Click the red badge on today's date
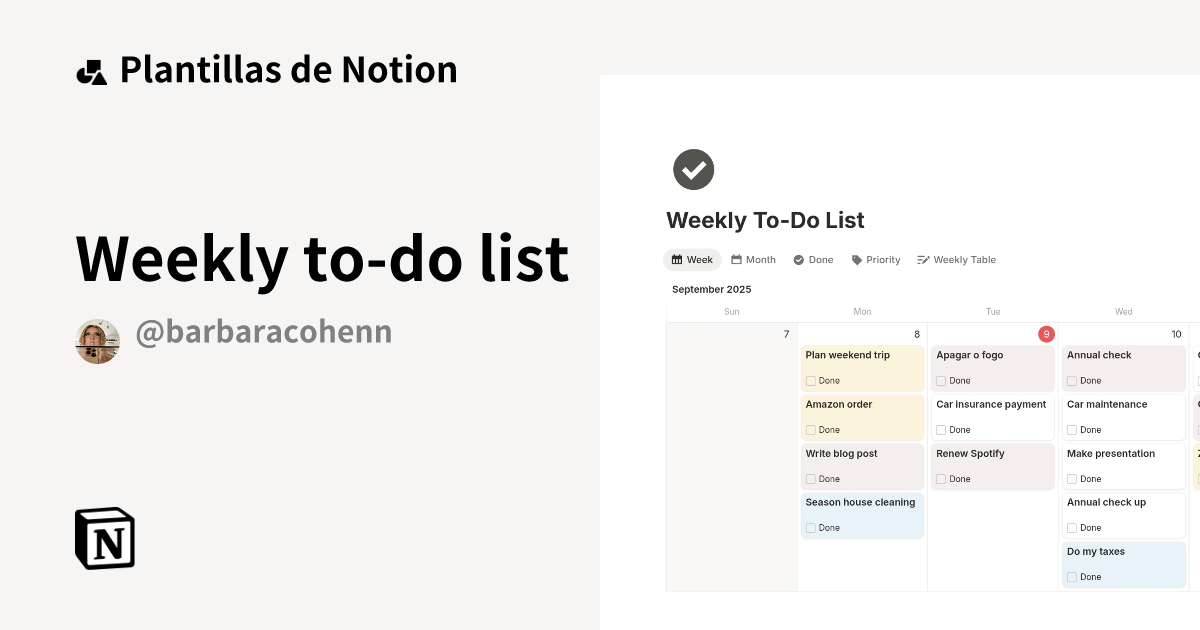Image resolution: width=1200 pixels, height=630 pixels. tap(1047, 334)
